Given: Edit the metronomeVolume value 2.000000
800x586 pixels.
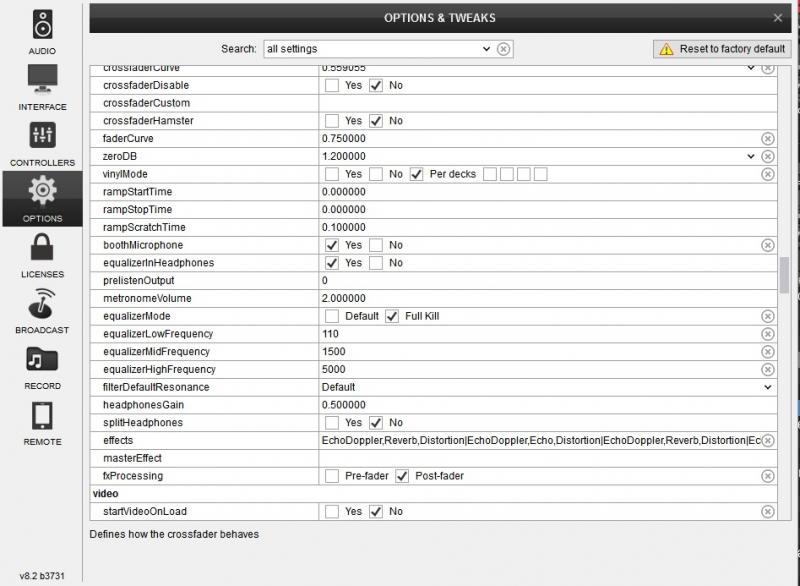Looking at the screenshot, I should pos(344,298).
